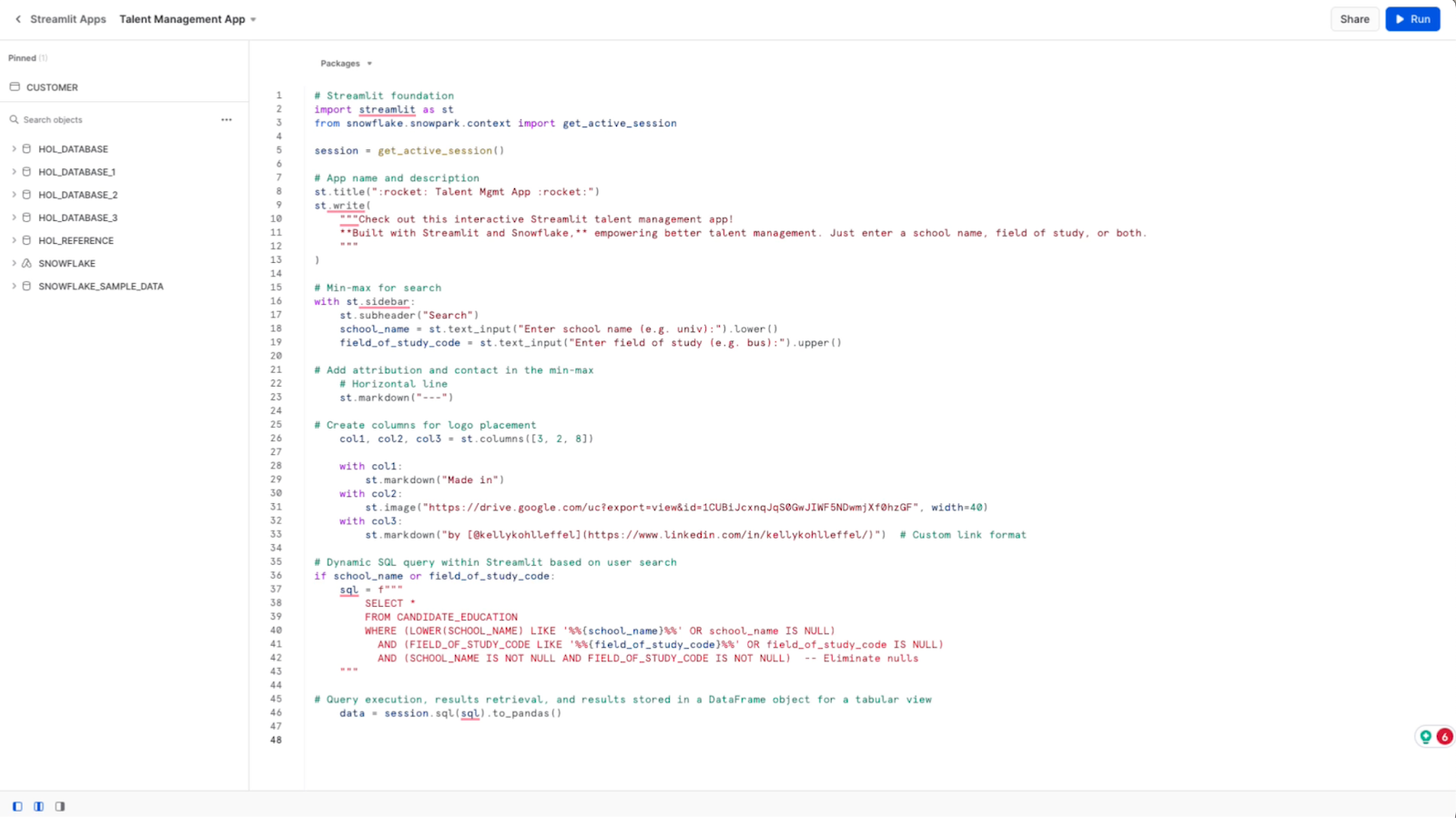1456x818 pixels.
Task: Click the 'col1, col2, col3 = st.columns' line
Action: coord(467,439)
